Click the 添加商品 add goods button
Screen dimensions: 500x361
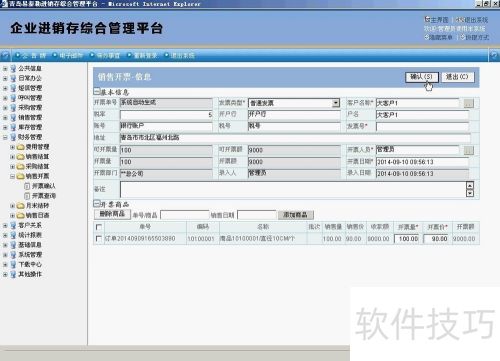295,215
